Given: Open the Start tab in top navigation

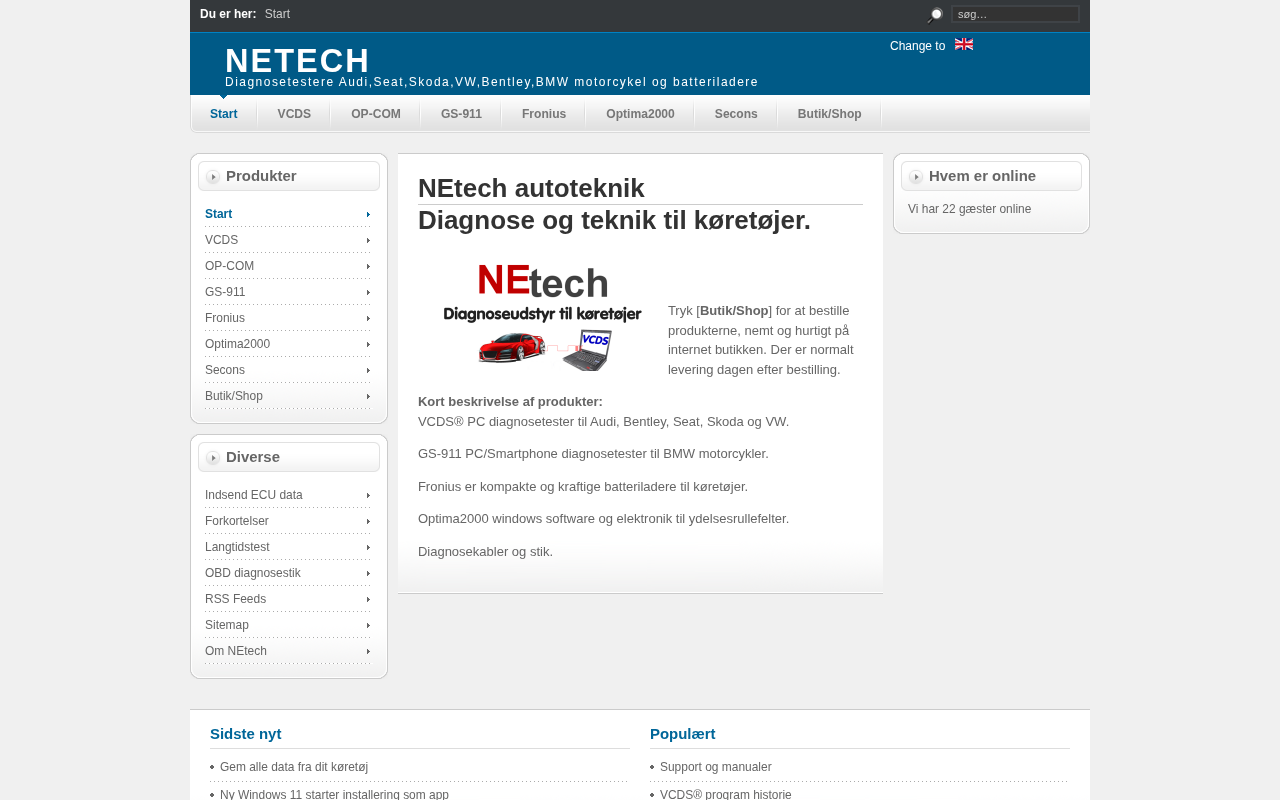Looking at the screenshot, I should click(x=224, y=114).
